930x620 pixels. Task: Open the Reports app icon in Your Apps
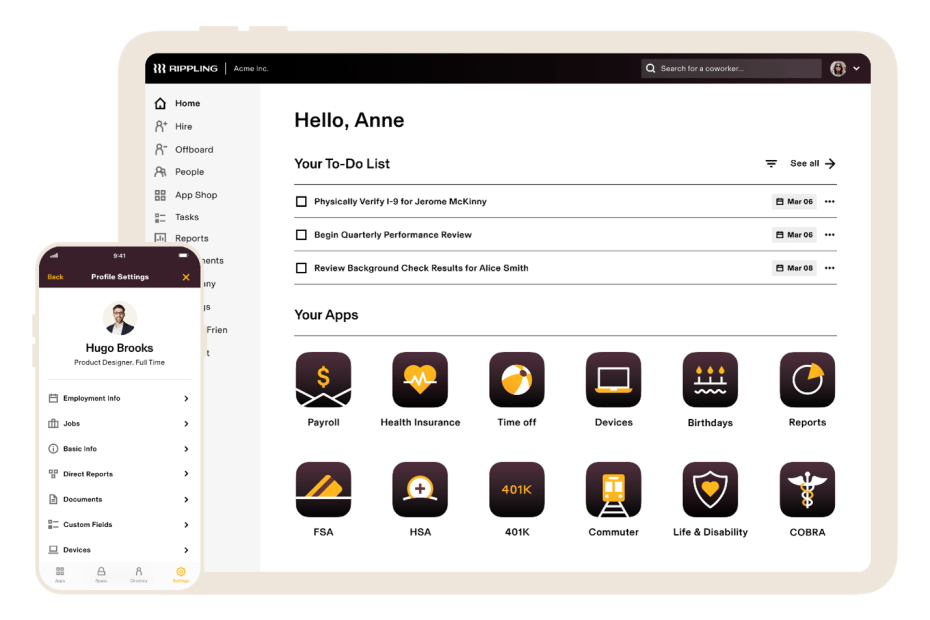(x=807, y=380)
